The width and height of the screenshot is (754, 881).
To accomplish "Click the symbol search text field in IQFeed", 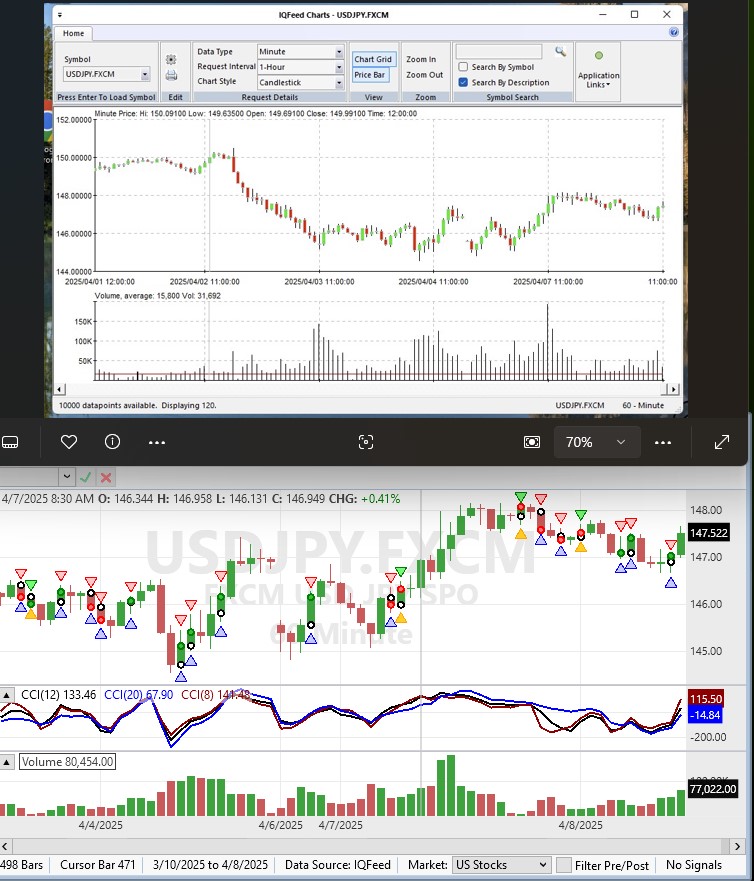I will pyautogui.click(x=499, y=52).
